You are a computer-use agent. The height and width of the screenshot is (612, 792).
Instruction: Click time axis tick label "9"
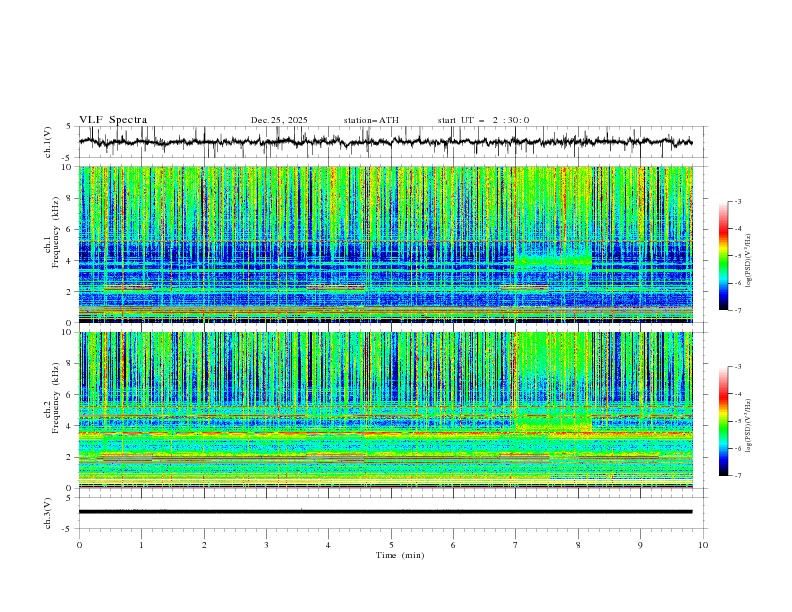coord(640,545)
